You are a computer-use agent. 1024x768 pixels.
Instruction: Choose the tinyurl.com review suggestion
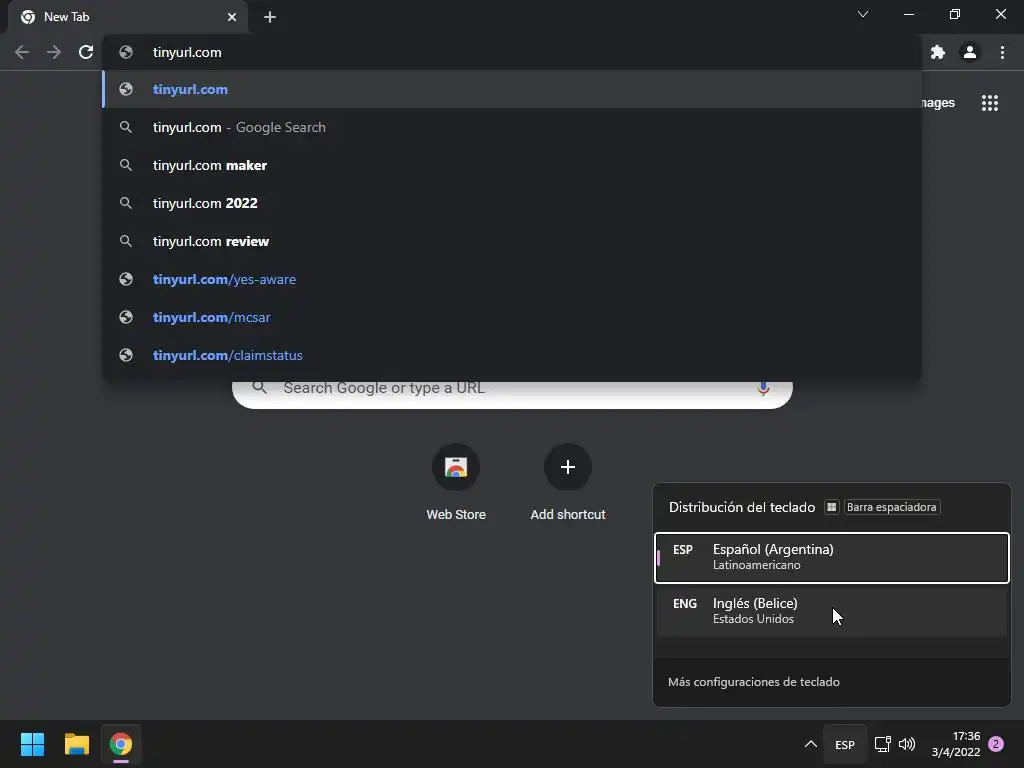(x=512, y=241)
